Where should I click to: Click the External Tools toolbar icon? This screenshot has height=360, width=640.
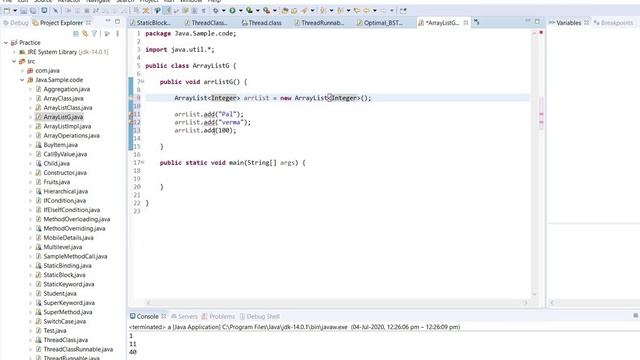click(x=266, y=11)
